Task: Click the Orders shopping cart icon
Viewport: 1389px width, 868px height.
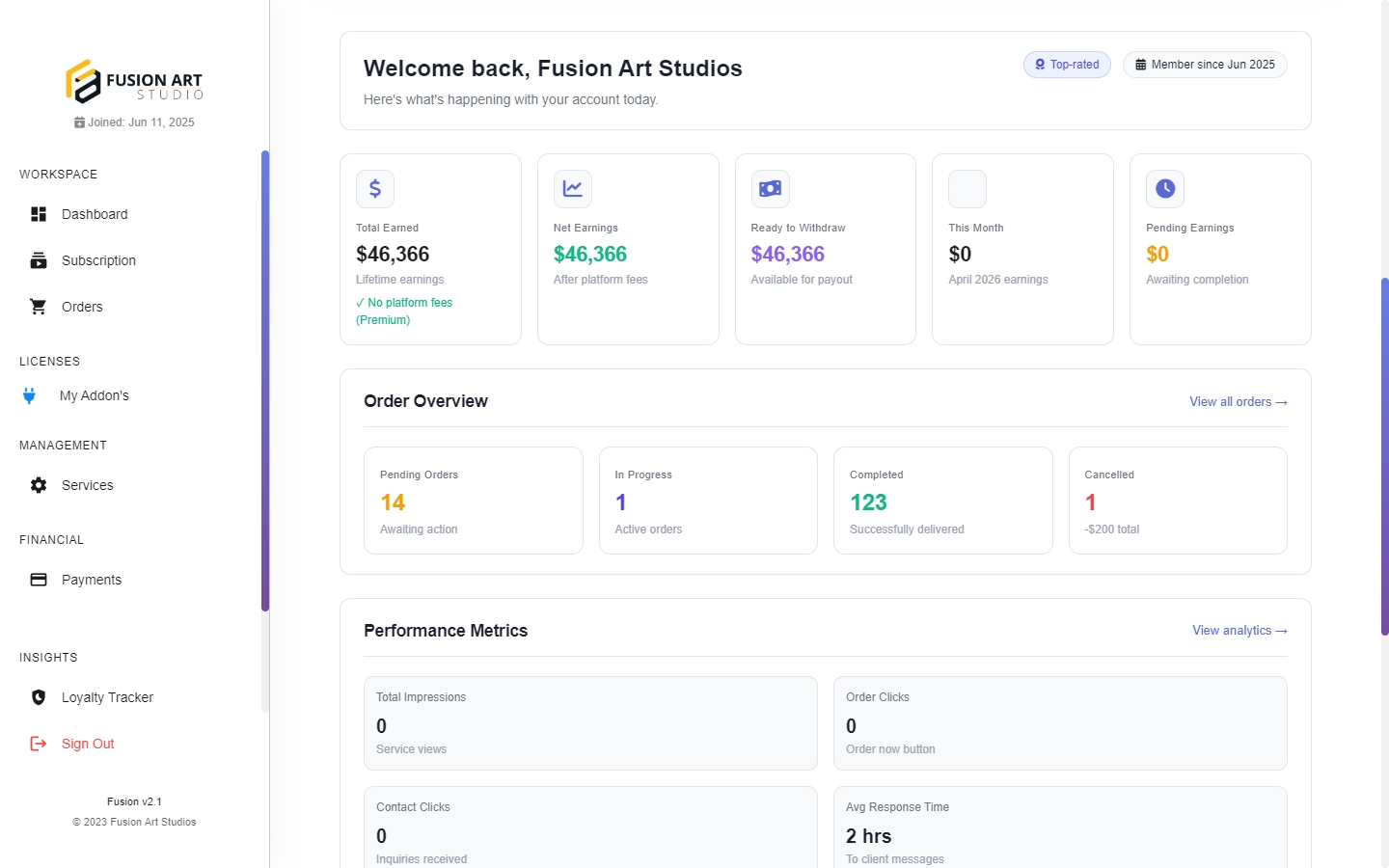Action: (39, 307)
